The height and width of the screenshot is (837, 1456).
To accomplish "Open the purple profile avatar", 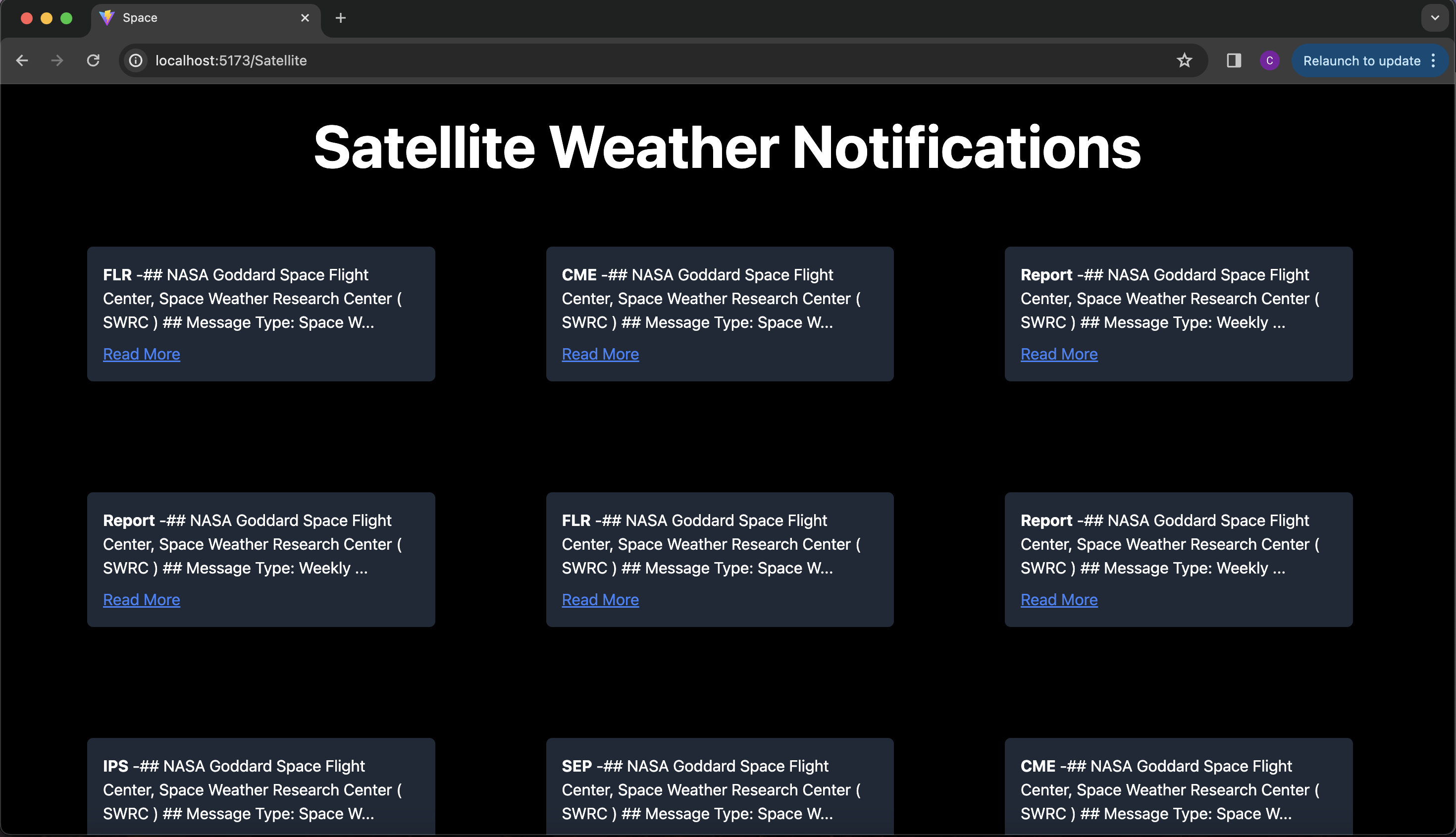I will tap(1269, 60).
